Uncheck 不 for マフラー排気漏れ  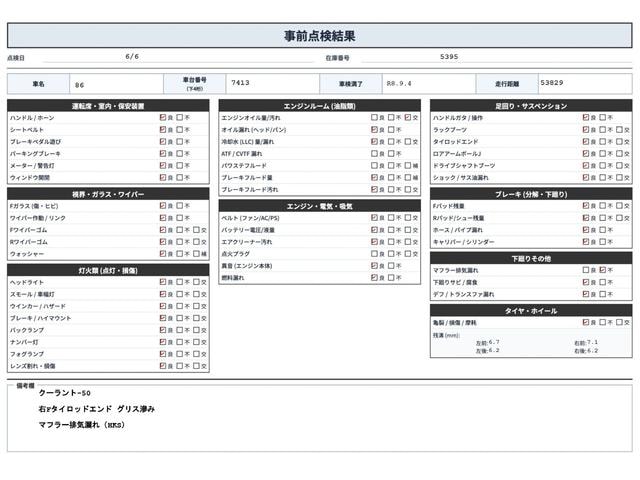pos(602,270)
